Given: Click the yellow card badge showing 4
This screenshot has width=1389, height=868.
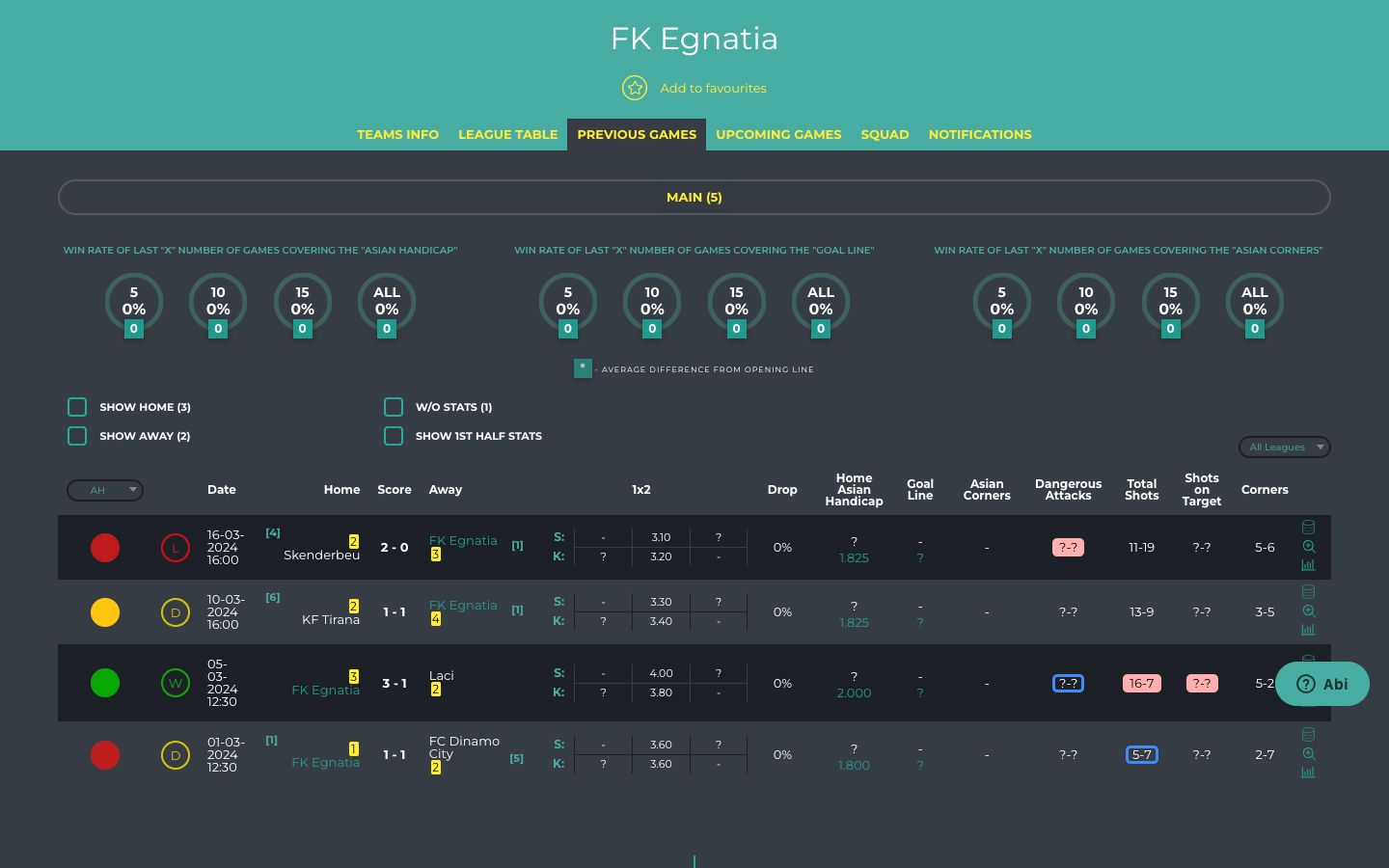Looking at the screenshot, I should [436, 619].
